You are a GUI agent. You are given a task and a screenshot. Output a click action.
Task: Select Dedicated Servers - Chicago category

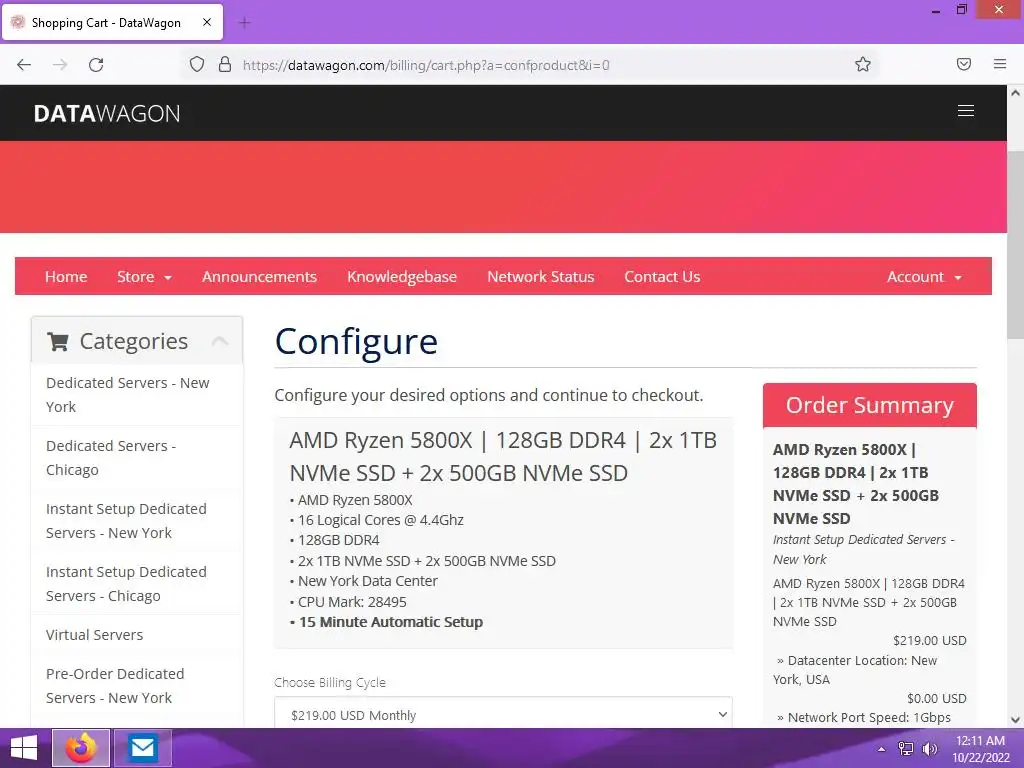tap(136, 458)
